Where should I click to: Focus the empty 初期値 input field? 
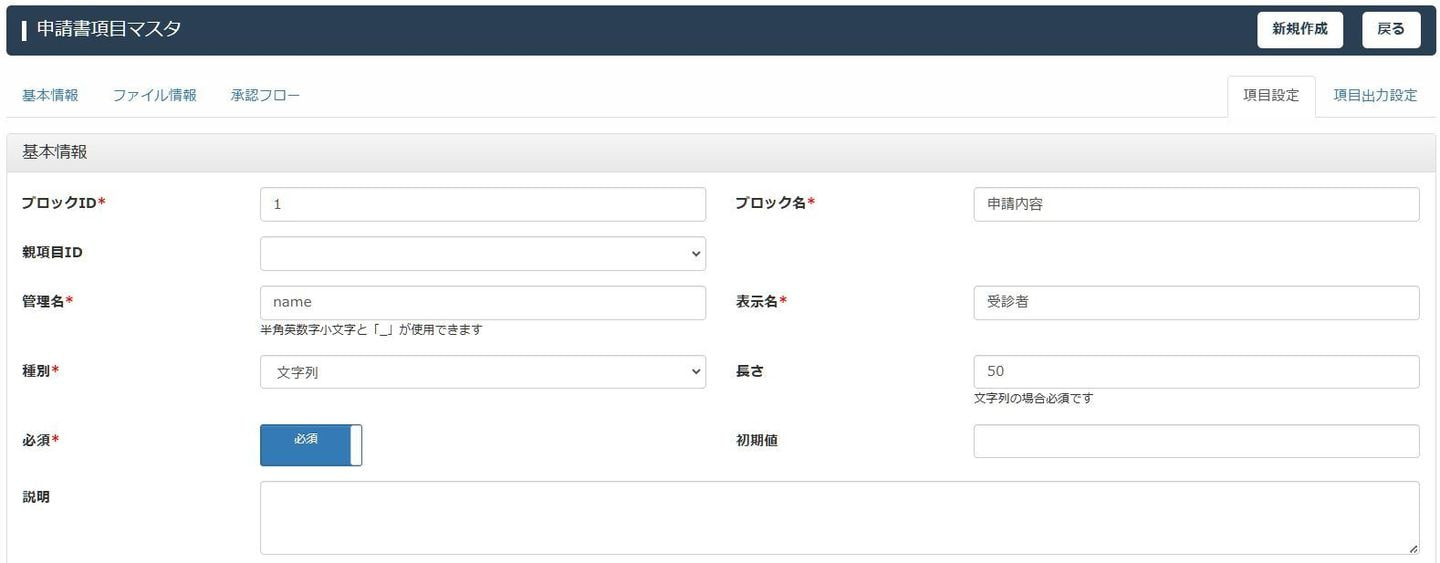pos(1195,441)
